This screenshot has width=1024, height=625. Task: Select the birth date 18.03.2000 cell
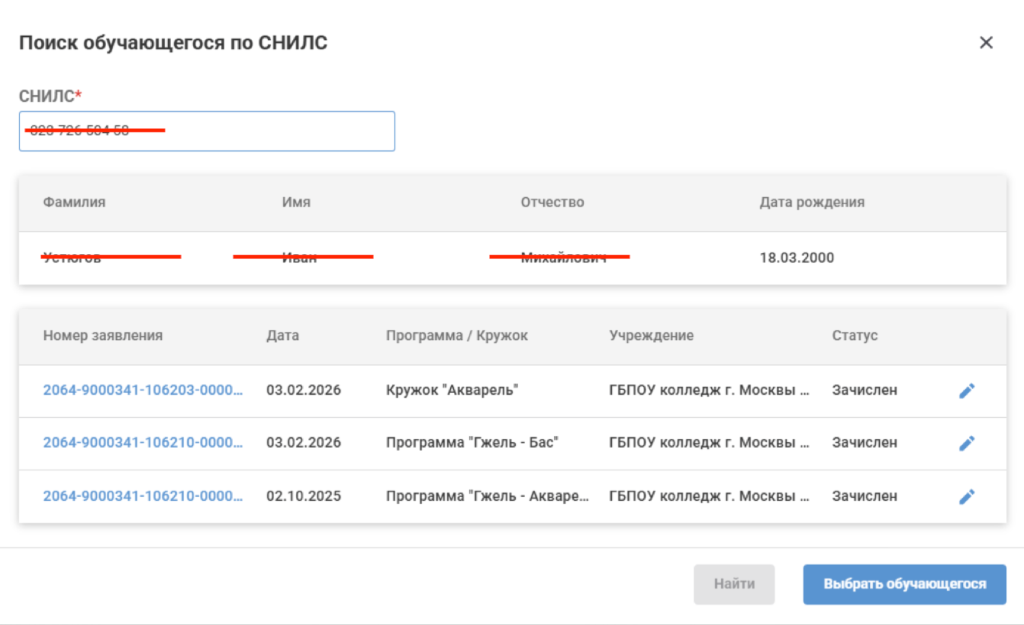[797, 257]
